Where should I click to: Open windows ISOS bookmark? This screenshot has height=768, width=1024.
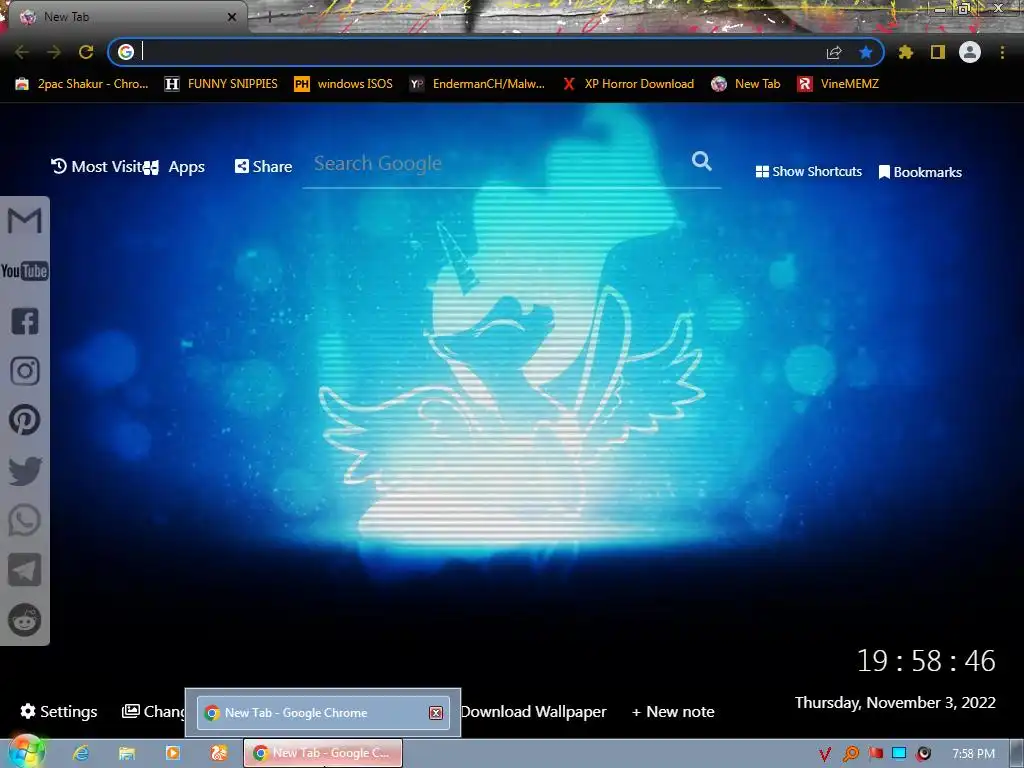tap(344, 84)
